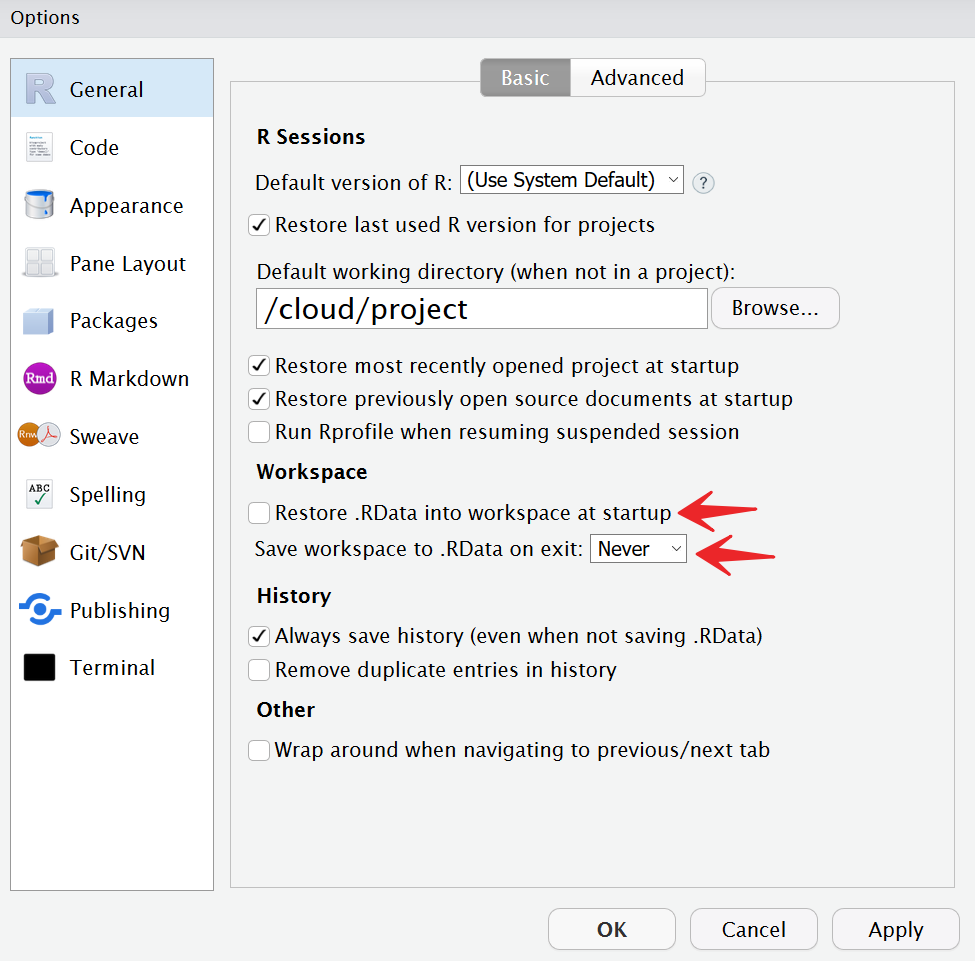Open the Code section icon
975x961 pixels.
pos(40,147)
